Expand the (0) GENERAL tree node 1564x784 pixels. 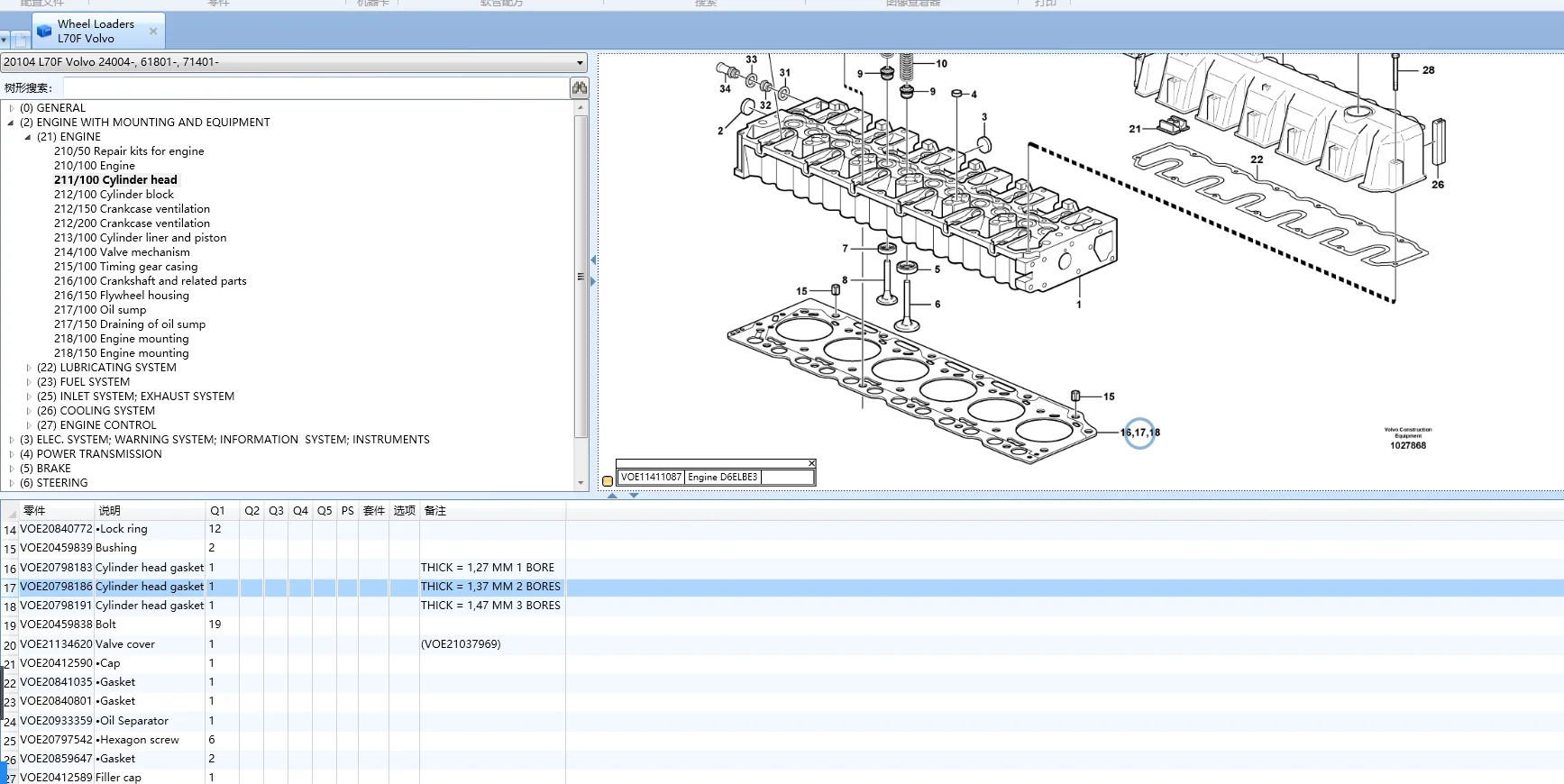click(x=11, y=108)
